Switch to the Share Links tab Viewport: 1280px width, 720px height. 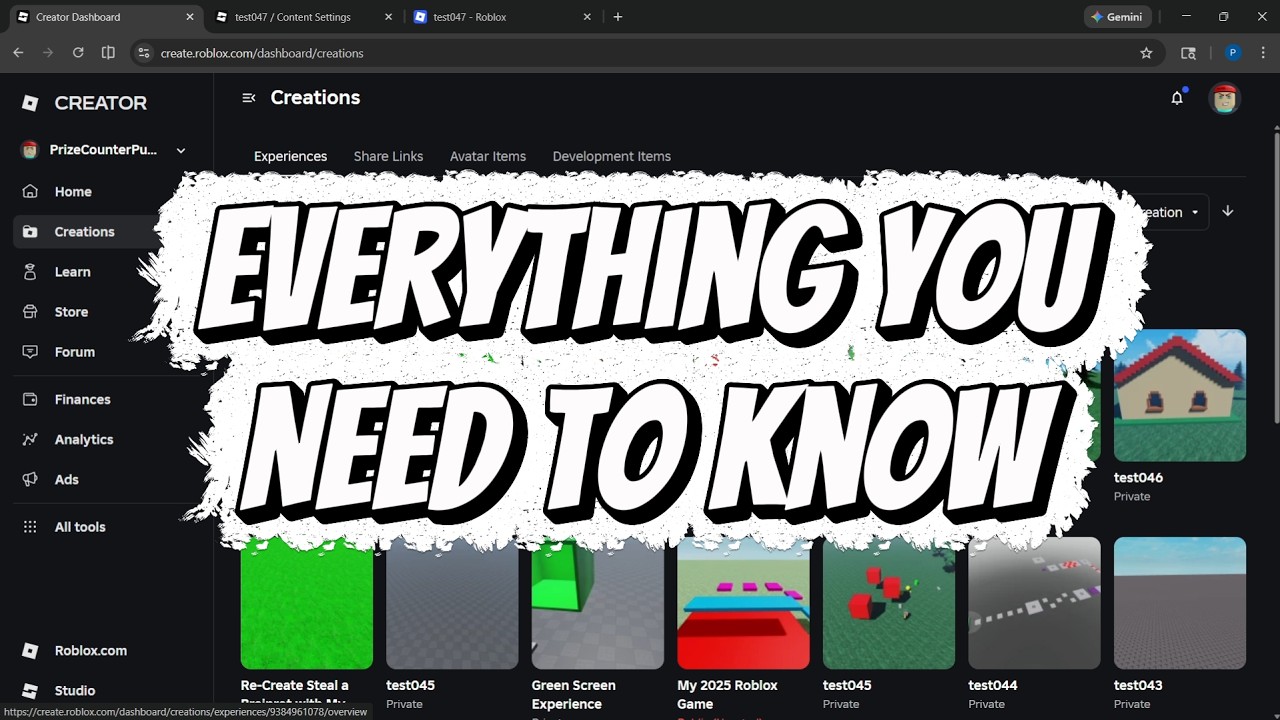[x=388, y=156]
